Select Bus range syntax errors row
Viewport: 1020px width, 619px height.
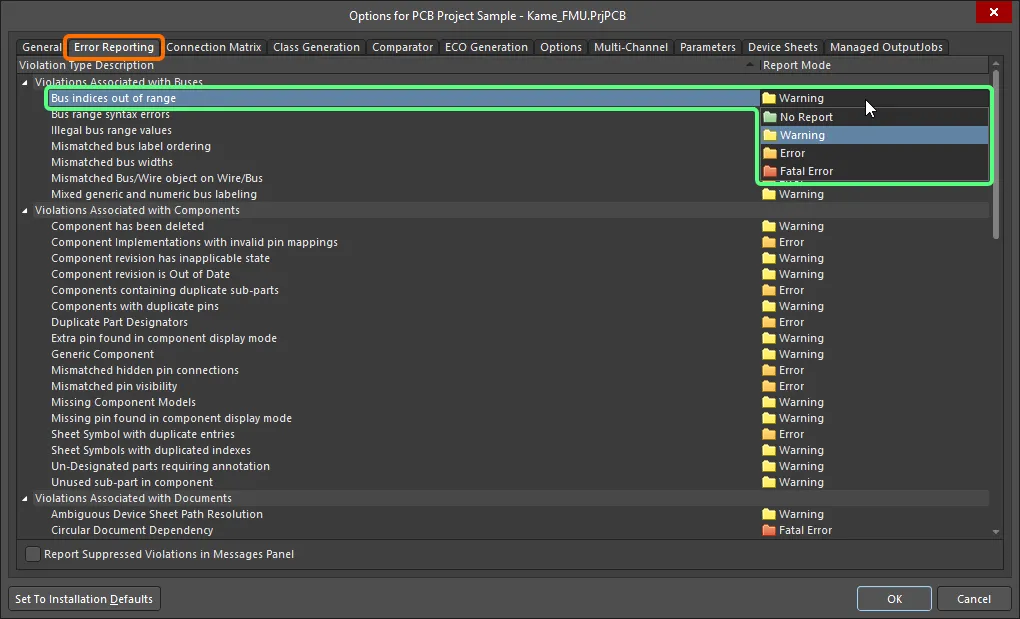(110, 114)
